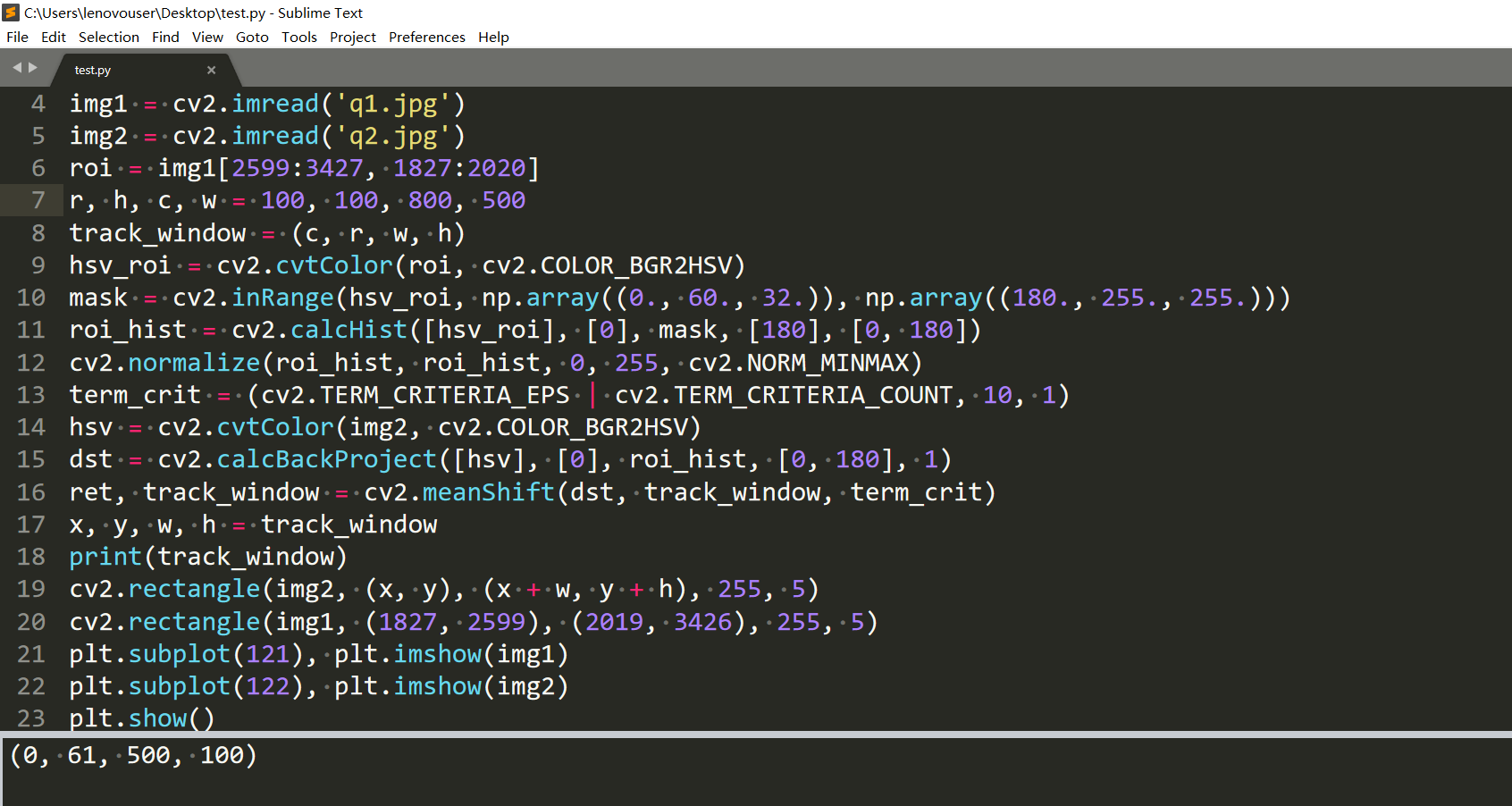Click the output tuple (0, 61, 500, 100)
Viewport: 1512px width, 806px height.
(x=133, y=756)
